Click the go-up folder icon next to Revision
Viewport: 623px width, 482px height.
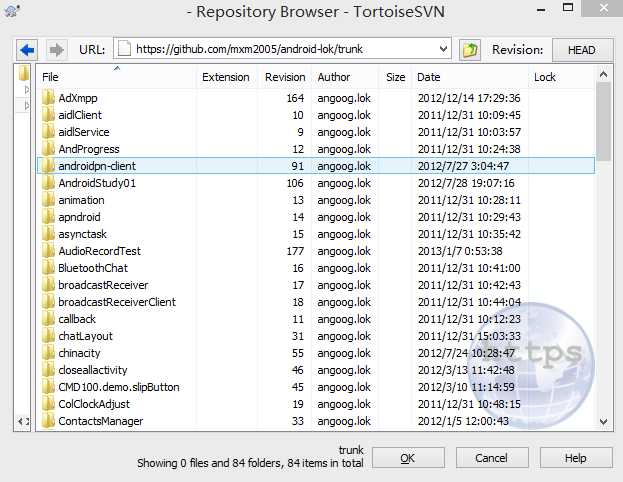coord(470,50)
